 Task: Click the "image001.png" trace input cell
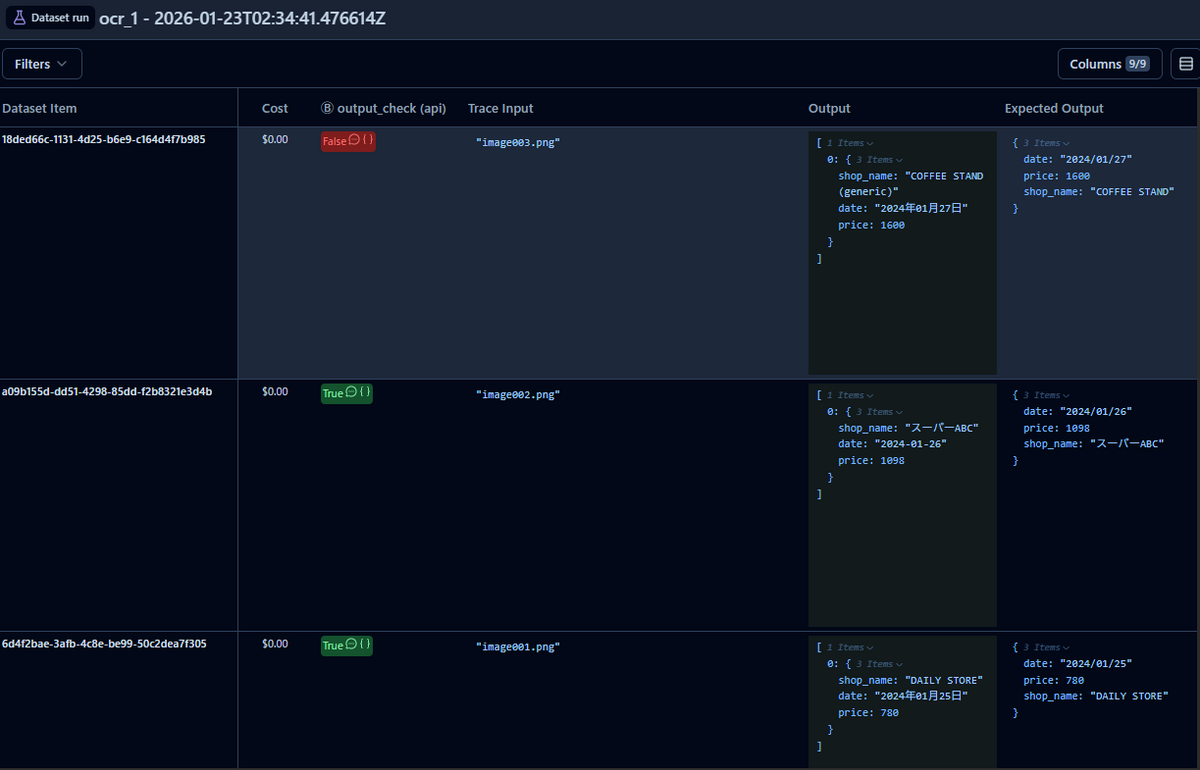coord(517,647)
